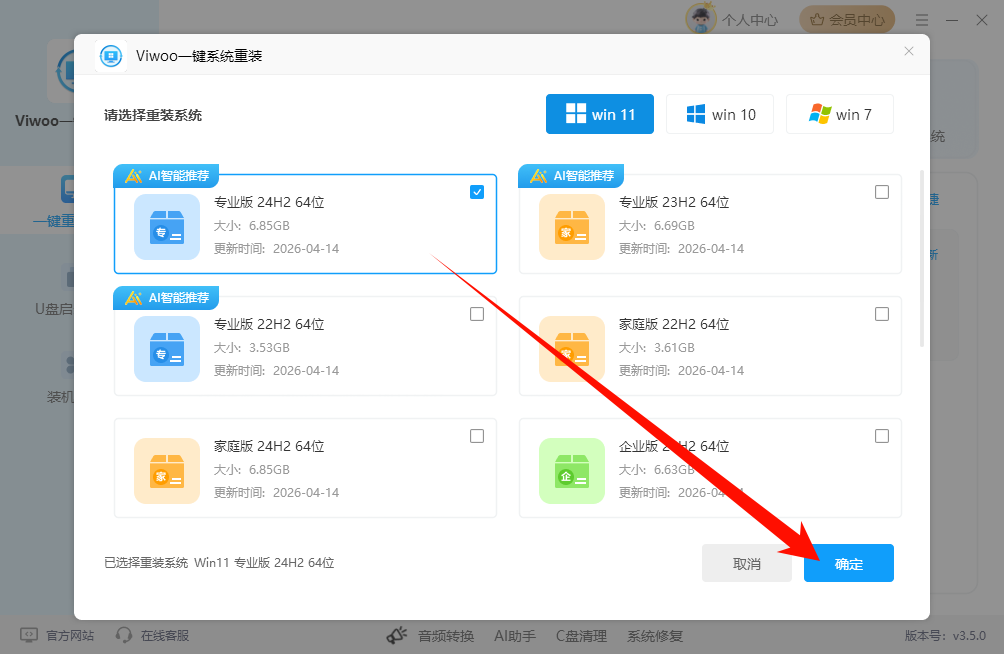The image size is (1004, 654).
Task: Click the 家庭版 24H2 orange package icon
Action: click(x=167, y=471)
